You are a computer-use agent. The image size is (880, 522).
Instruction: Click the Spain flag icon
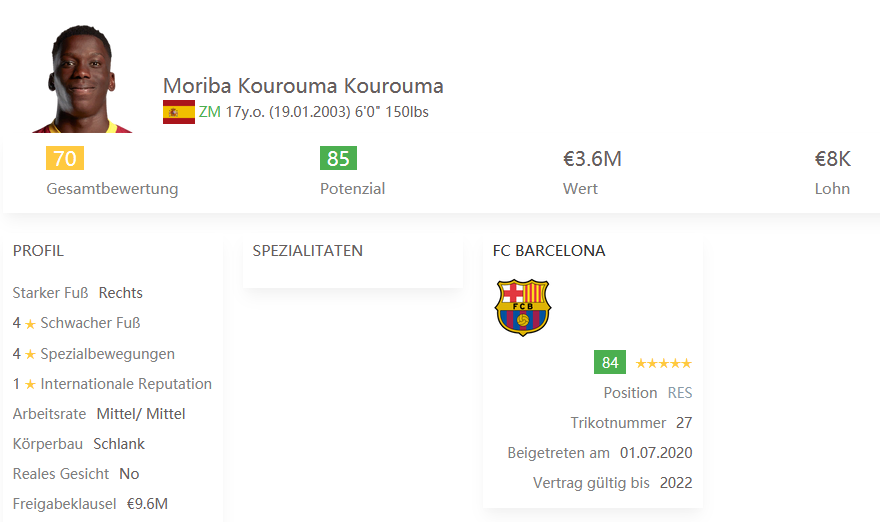coord(178,112)
